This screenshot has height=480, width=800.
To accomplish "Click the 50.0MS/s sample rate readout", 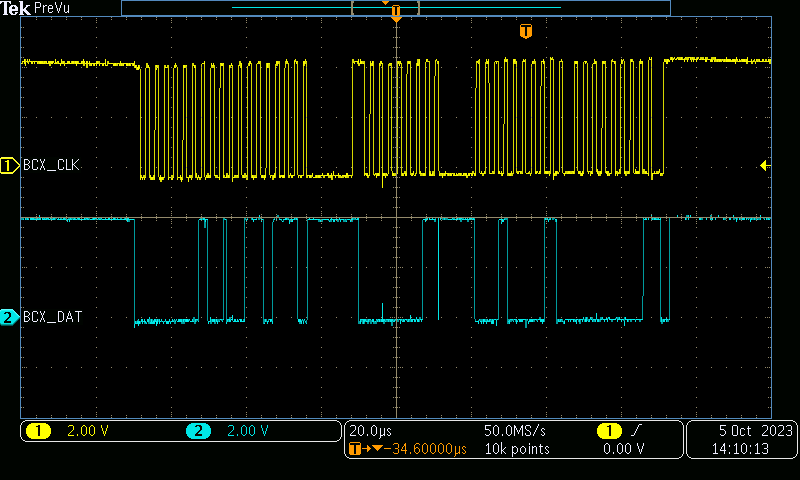I will point(515,431).
